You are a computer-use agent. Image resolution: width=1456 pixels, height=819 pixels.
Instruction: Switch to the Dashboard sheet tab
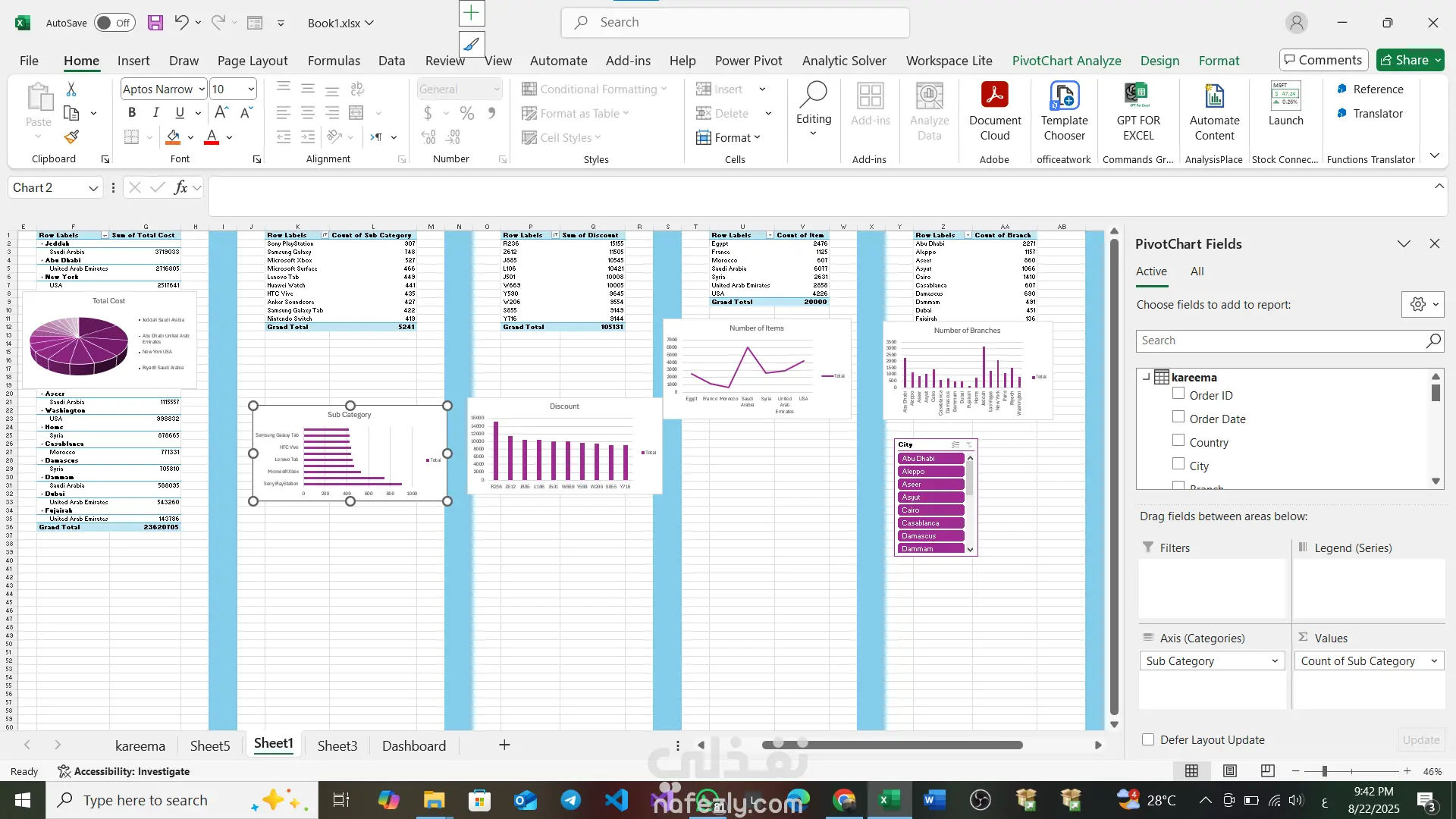[414, 746]
